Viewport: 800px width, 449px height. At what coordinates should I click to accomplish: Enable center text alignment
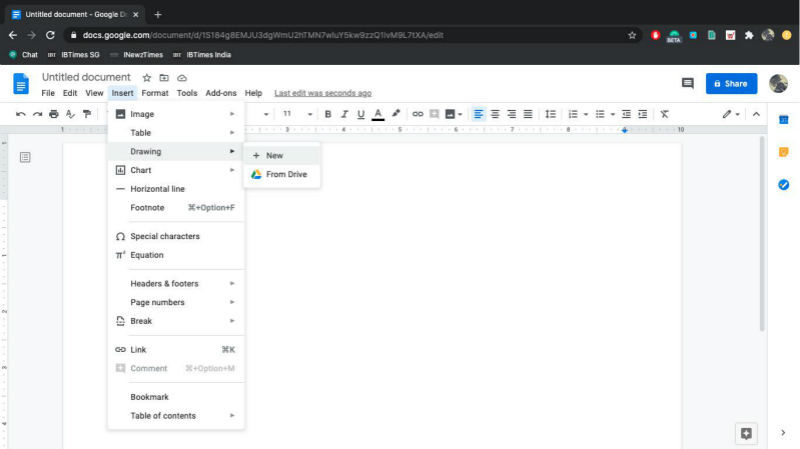[495, 114]
